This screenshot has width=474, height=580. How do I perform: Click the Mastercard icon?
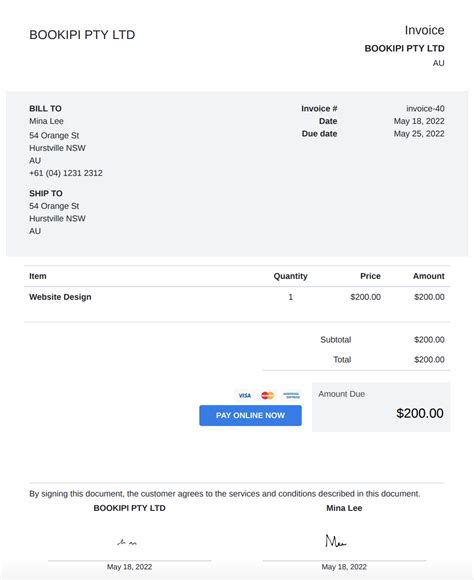point(268,395)
